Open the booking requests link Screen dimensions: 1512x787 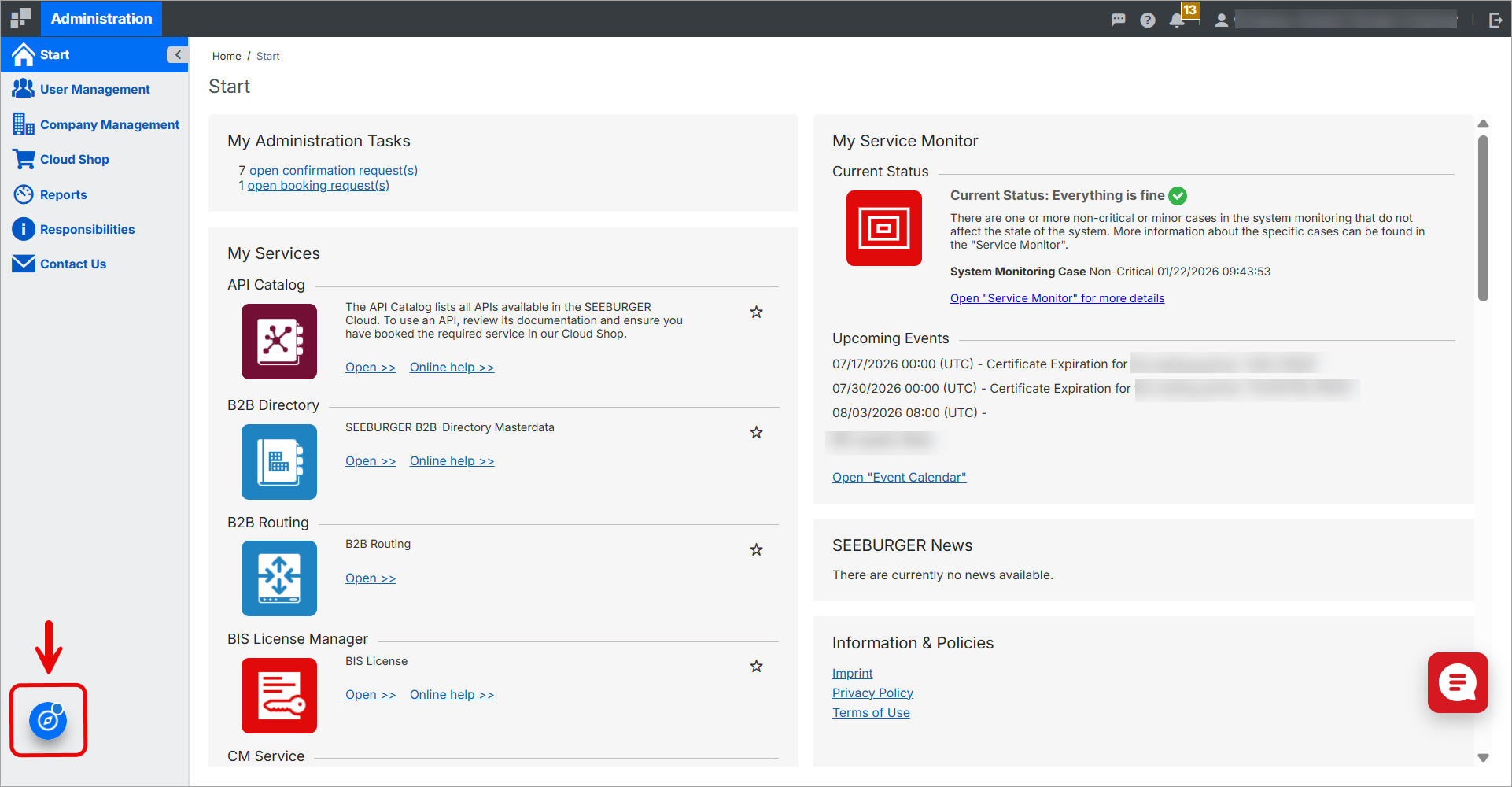[x=319, y=185]
